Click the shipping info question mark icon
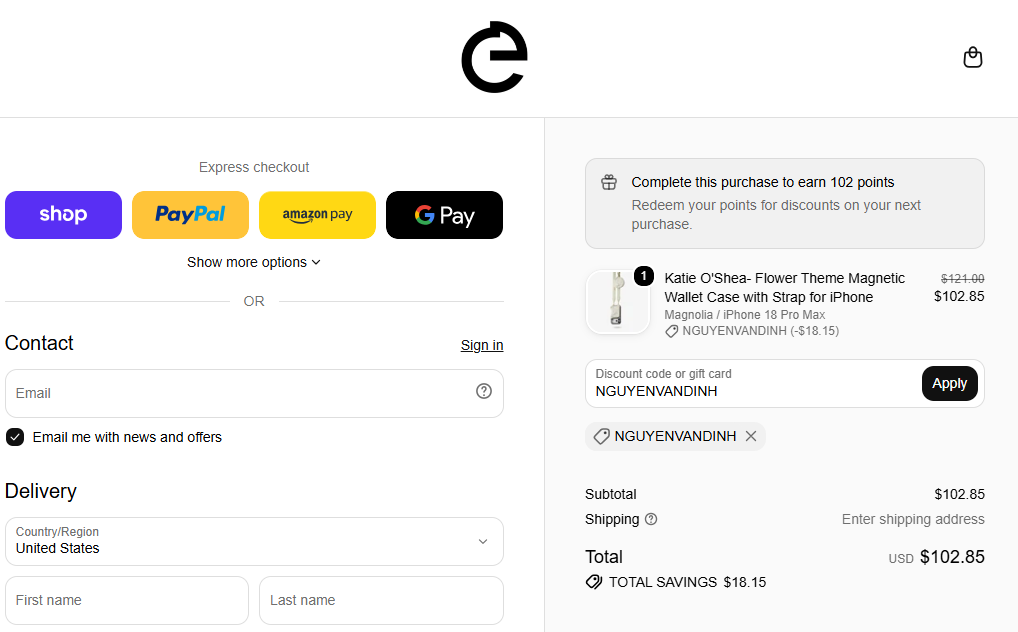The height and width of the screenshot is (632, 1018). tap(651, 519)
